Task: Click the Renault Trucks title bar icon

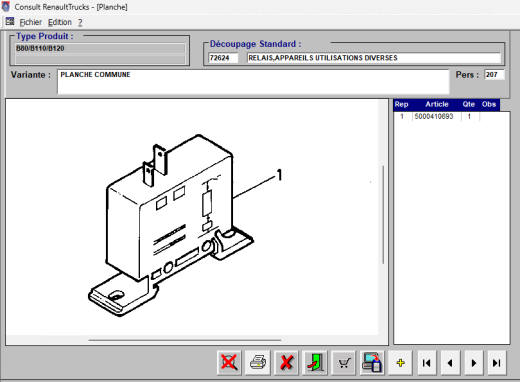Action: click(x=6, y=7)
